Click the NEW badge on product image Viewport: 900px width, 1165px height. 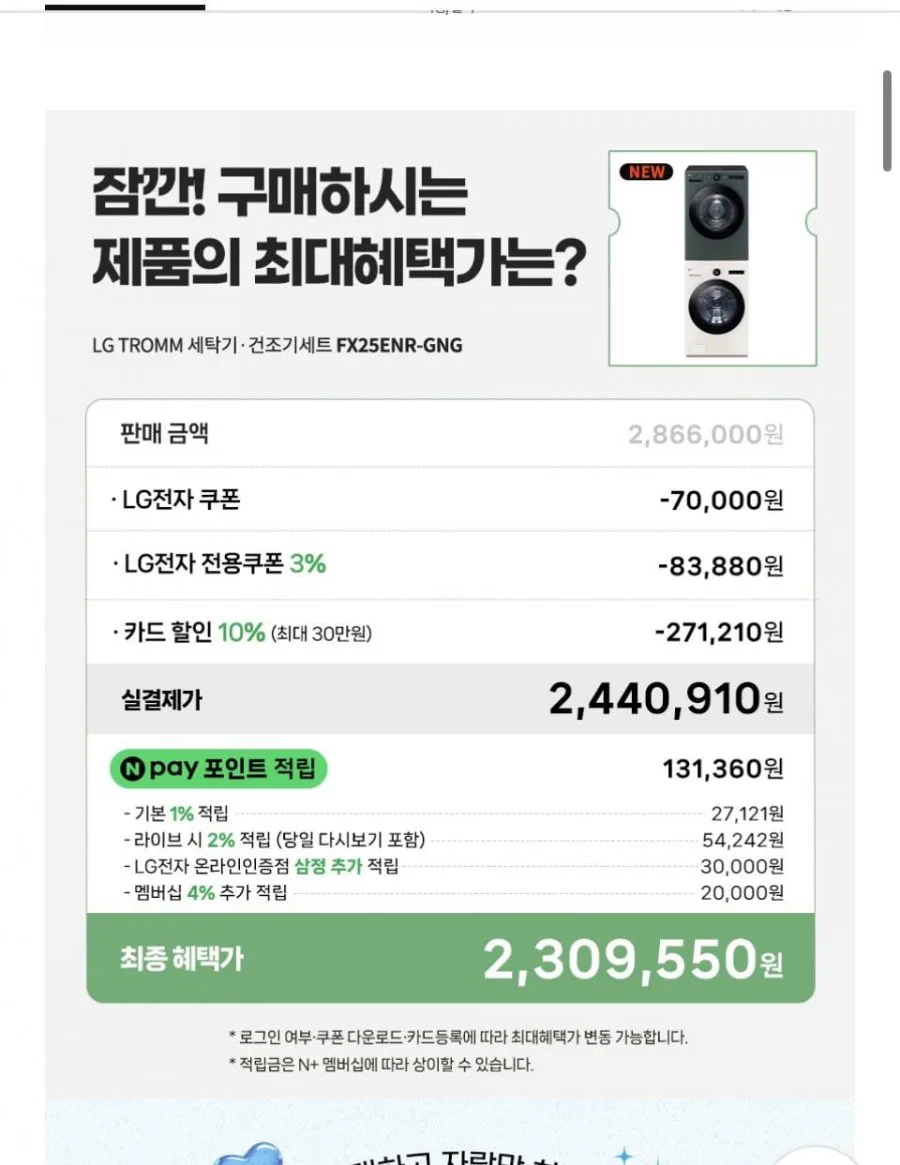pos(646,172)
